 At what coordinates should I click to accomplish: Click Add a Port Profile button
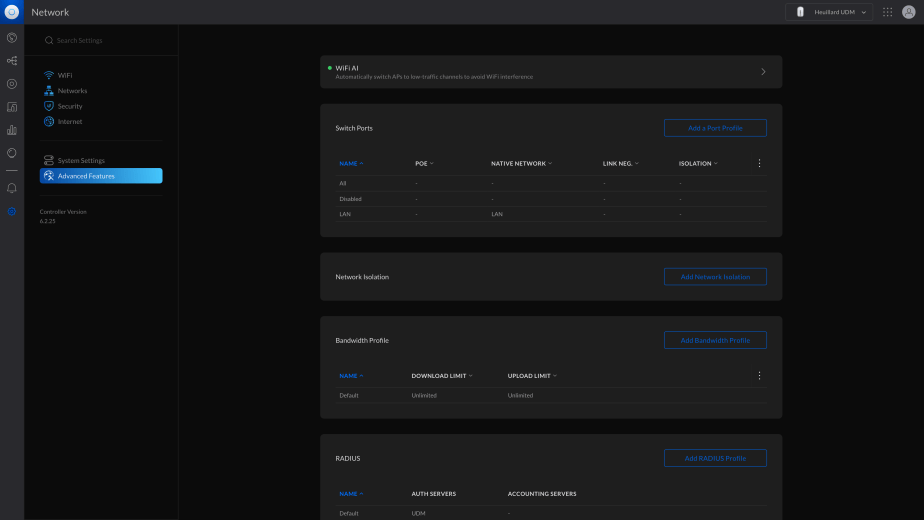point(715,128)
